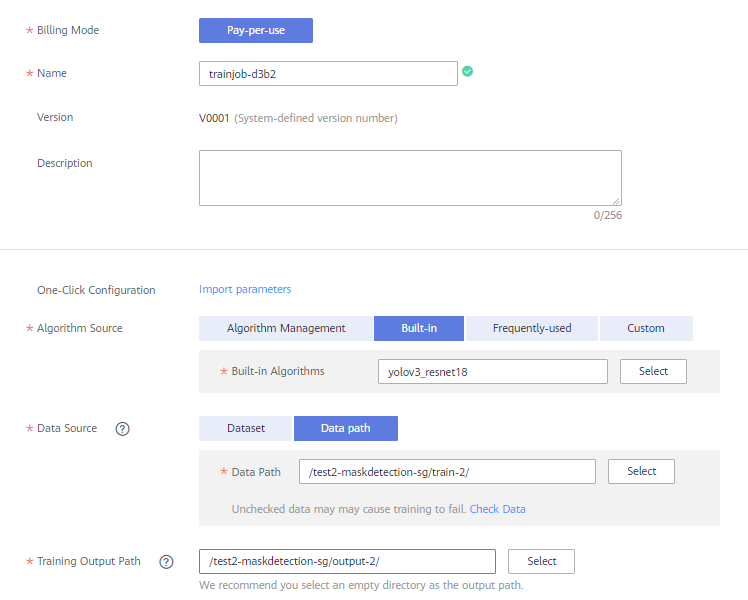Screen dimensions: 748x600
Task: Click Select next to Built-in Algorithms
Action: click(653, 371)
